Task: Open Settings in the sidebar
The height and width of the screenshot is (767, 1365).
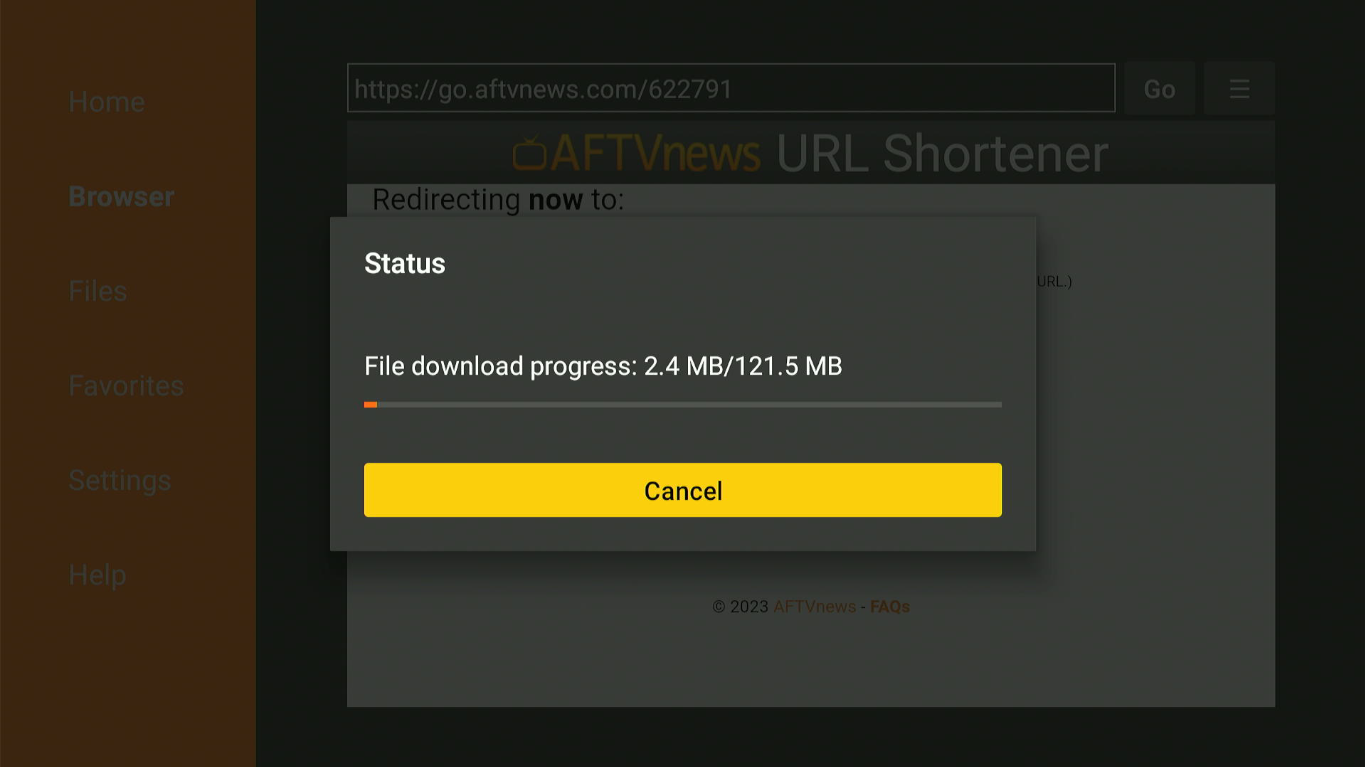Action: click(119, 481)
